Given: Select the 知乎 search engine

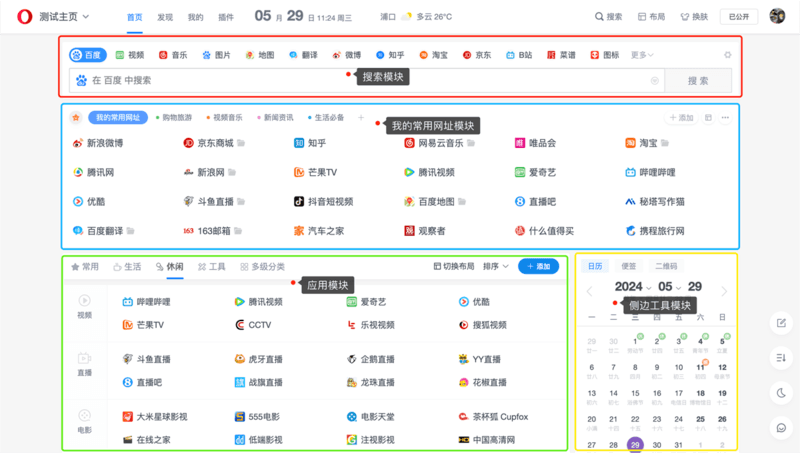Looking at the screenshot, I should (x=390, y=55).
